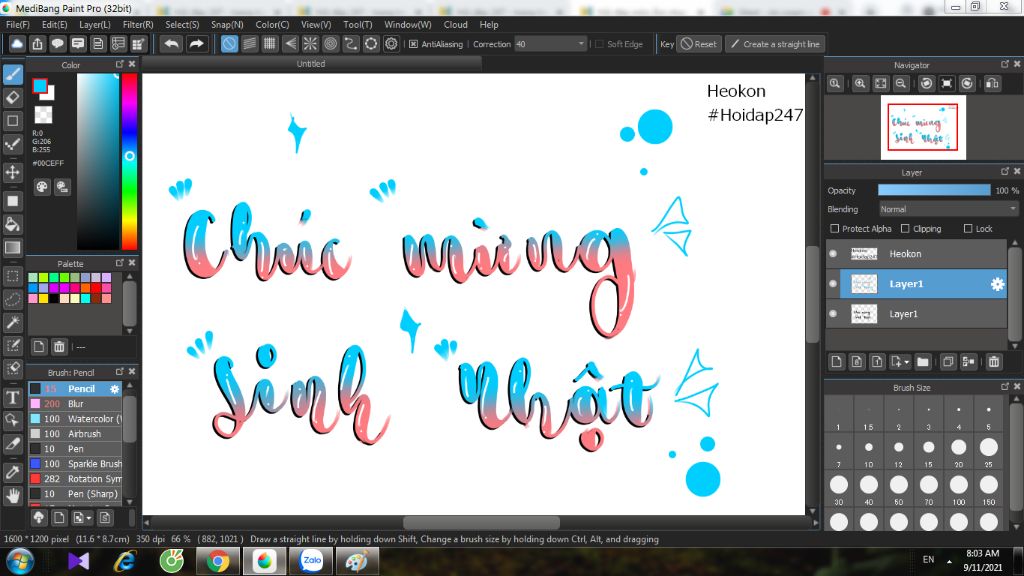Zoom in using Navigator magnifier plus
Screen dimensions: 1024x576
click(860, 84)
